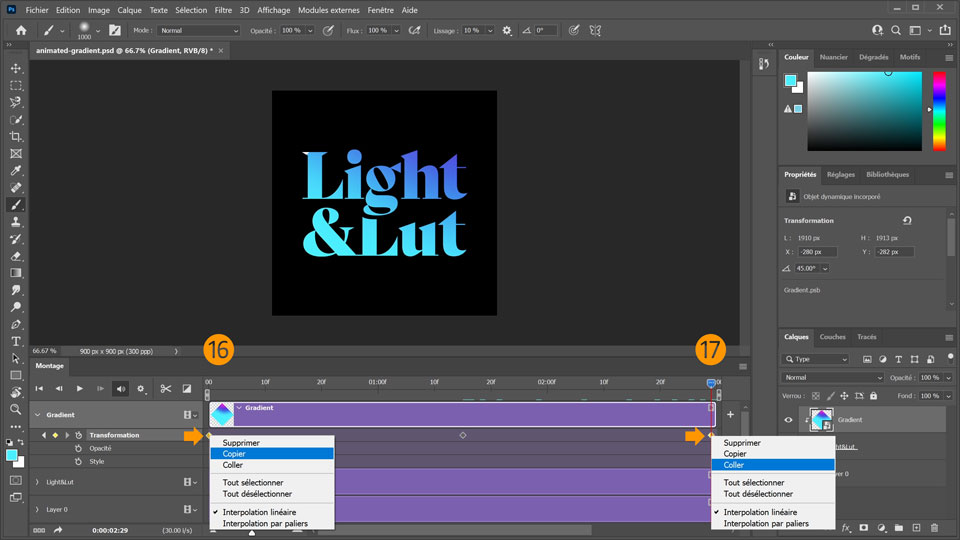Select the Move tool
The width and height of the screenshot is (960, 540).
[16, 68]
